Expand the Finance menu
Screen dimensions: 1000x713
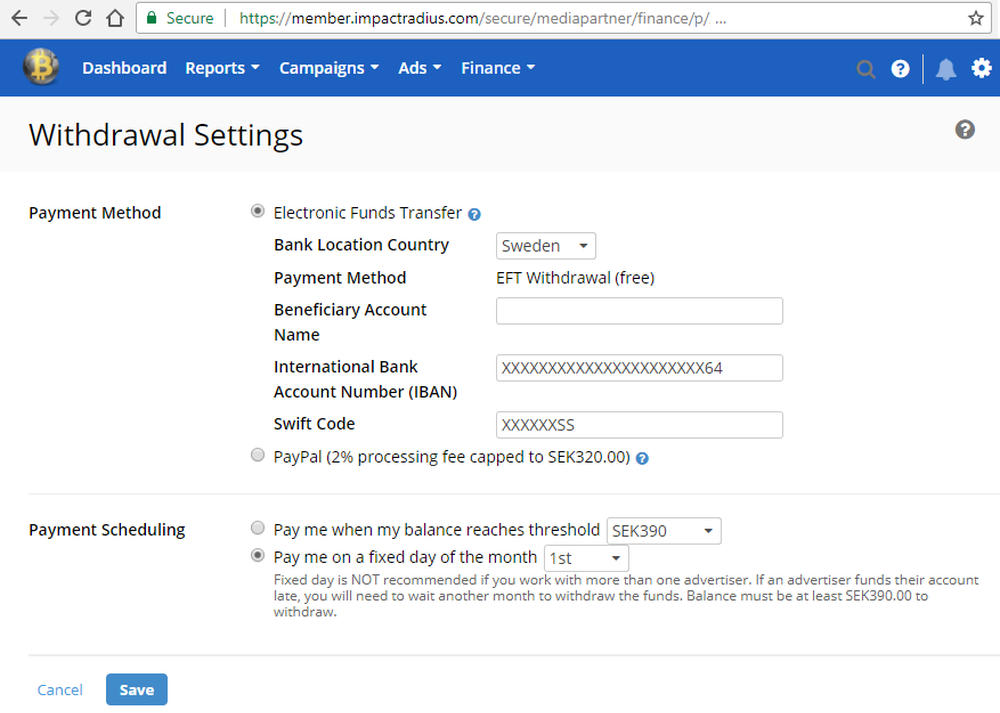point(498,68)
